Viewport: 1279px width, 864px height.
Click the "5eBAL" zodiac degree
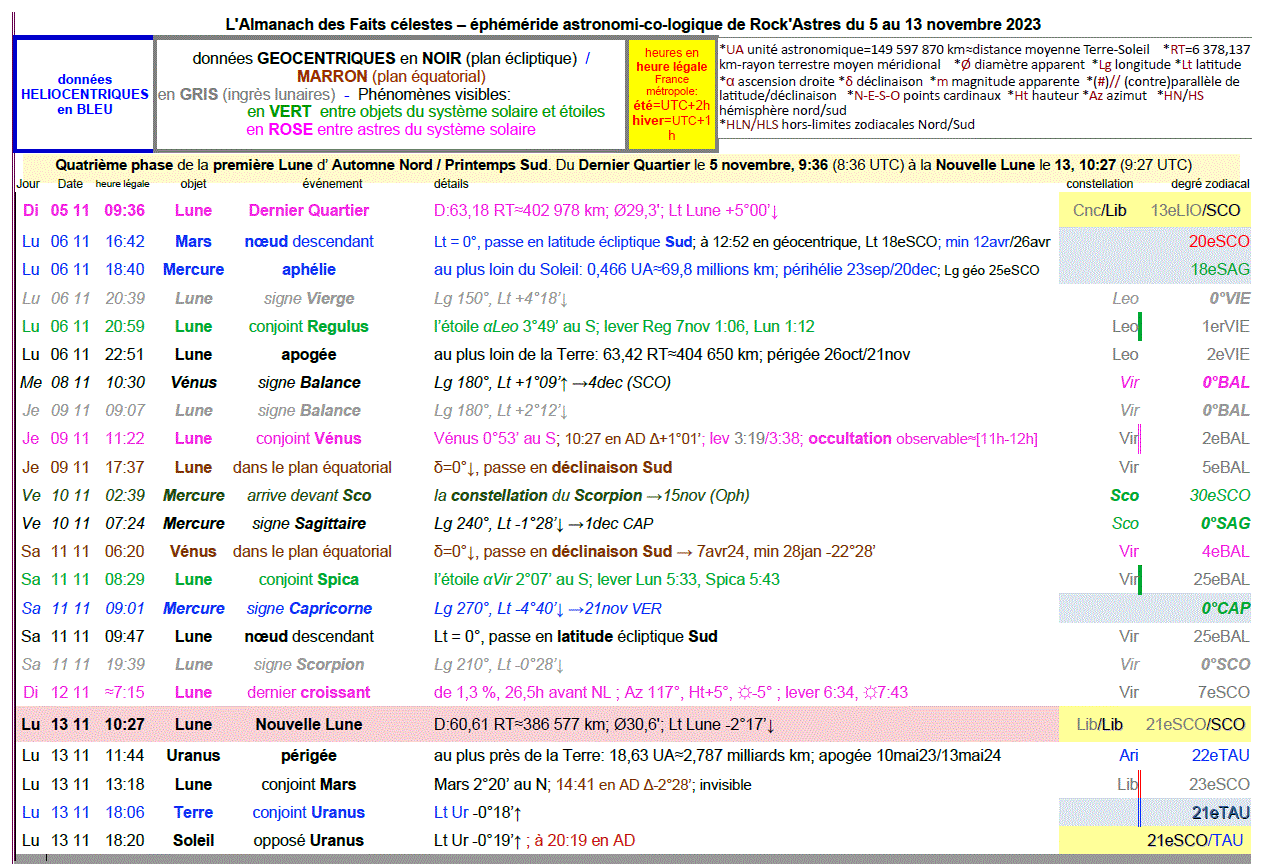click(x=1226, y=468)
